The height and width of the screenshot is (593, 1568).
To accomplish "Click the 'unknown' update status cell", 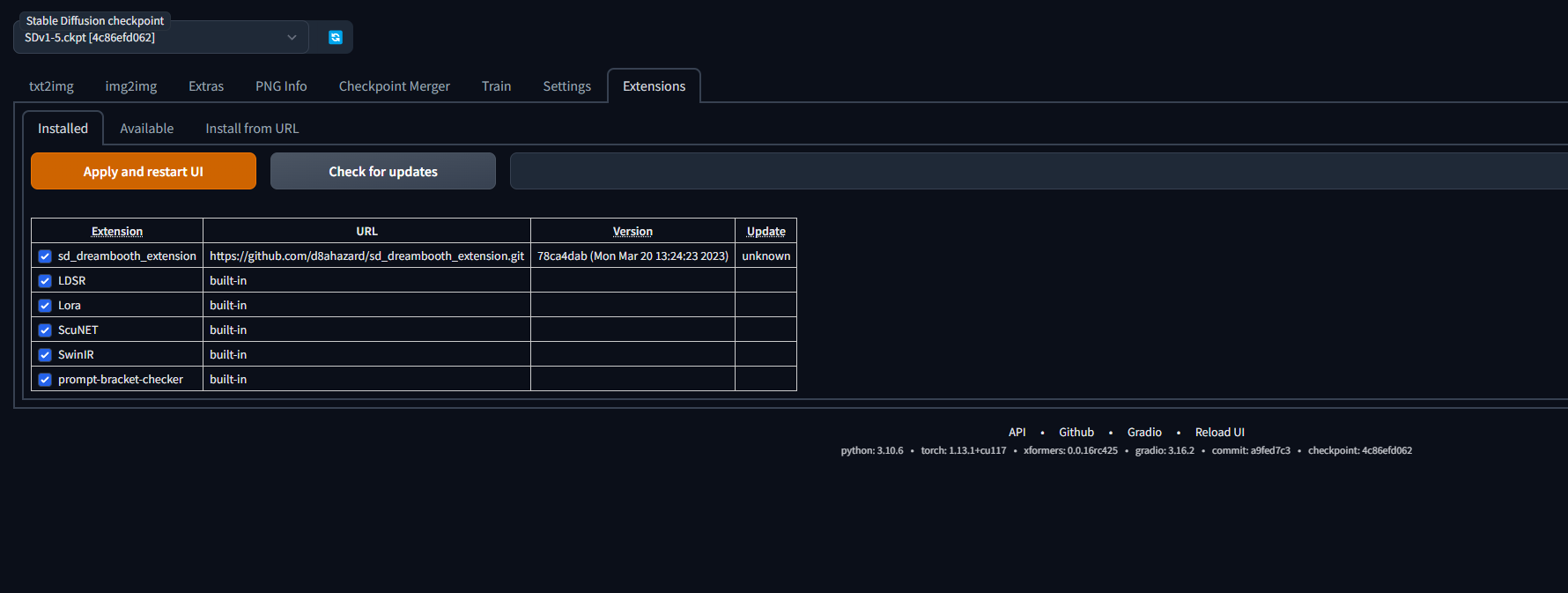I will coord(766,256).
